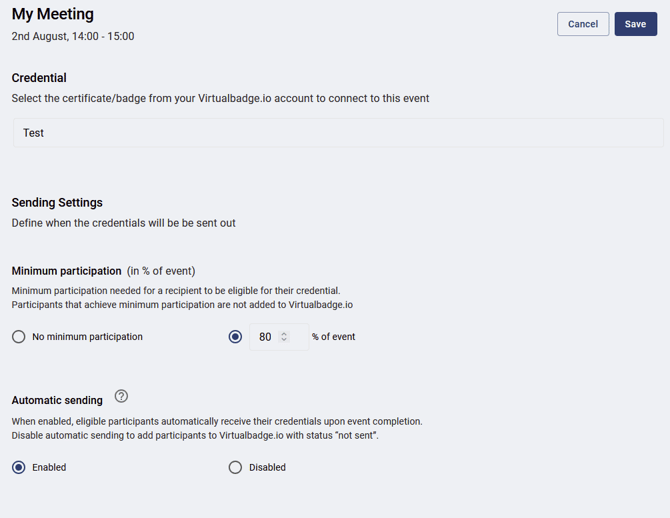Select the radio circle beside the 80 field
The image size is (670, 518).
pos(235,337)
